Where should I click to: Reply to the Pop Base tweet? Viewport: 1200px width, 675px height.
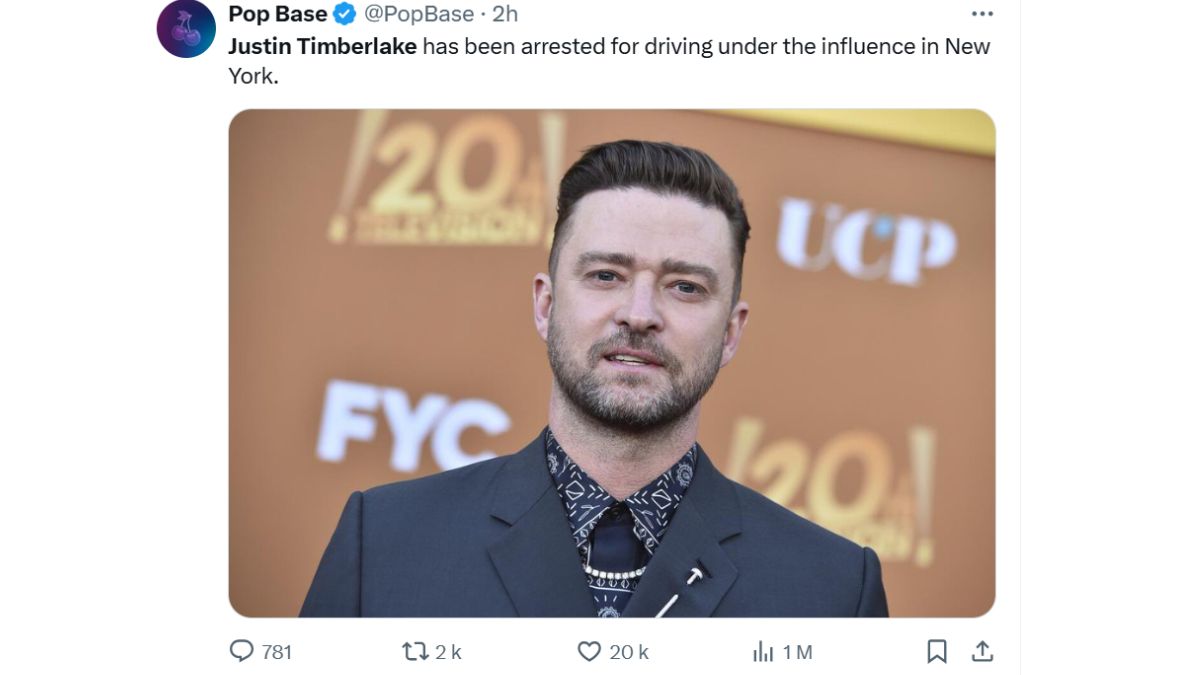(x=241, y=650)
